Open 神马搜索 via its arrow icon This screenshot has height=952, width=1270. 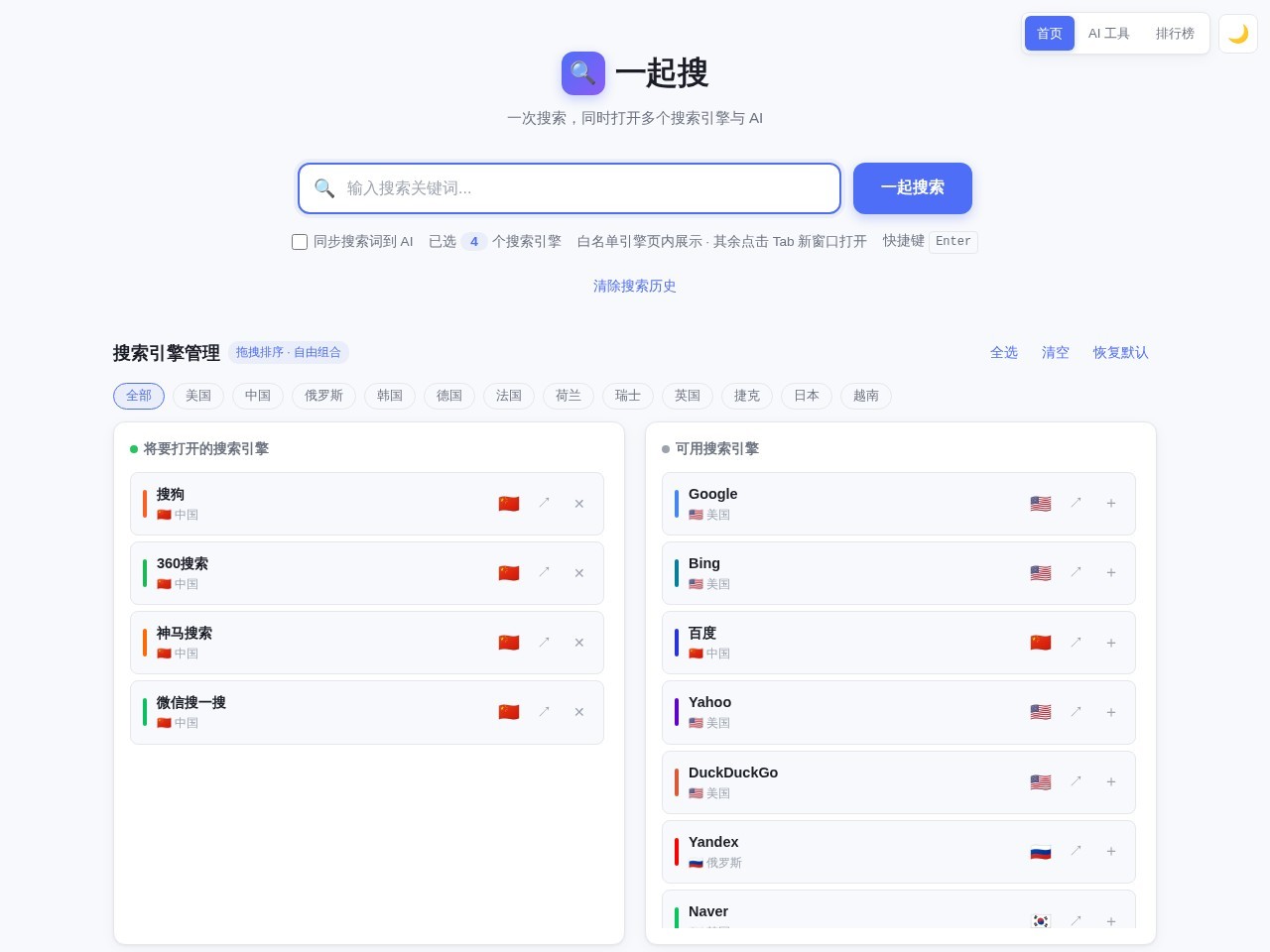pos(544,643)
